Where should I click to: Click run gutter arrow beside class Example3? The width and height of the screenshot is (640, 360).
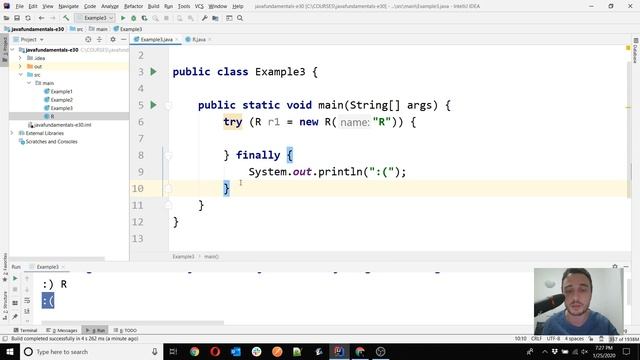tap(153, 72)
